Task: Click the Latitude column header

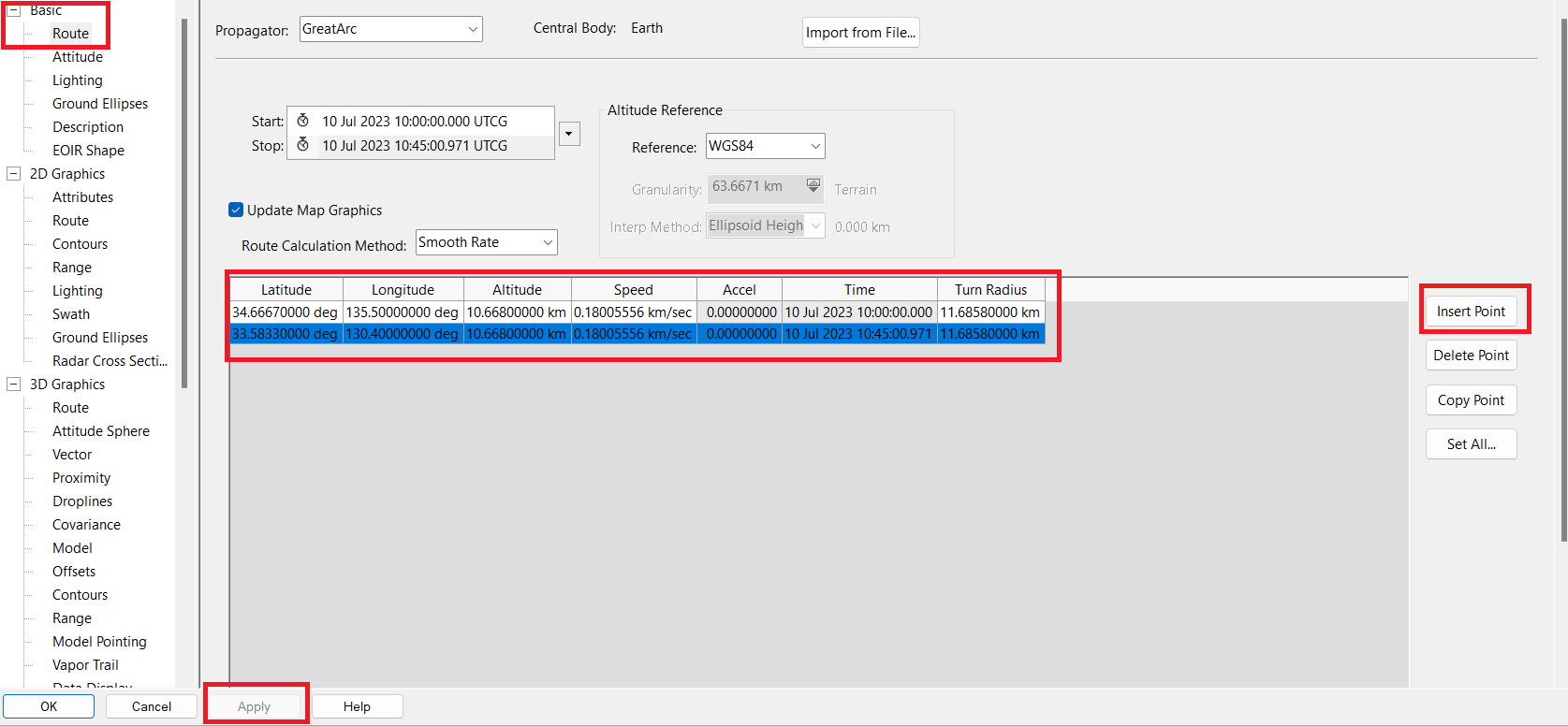Action: click(x=286, y=290)
